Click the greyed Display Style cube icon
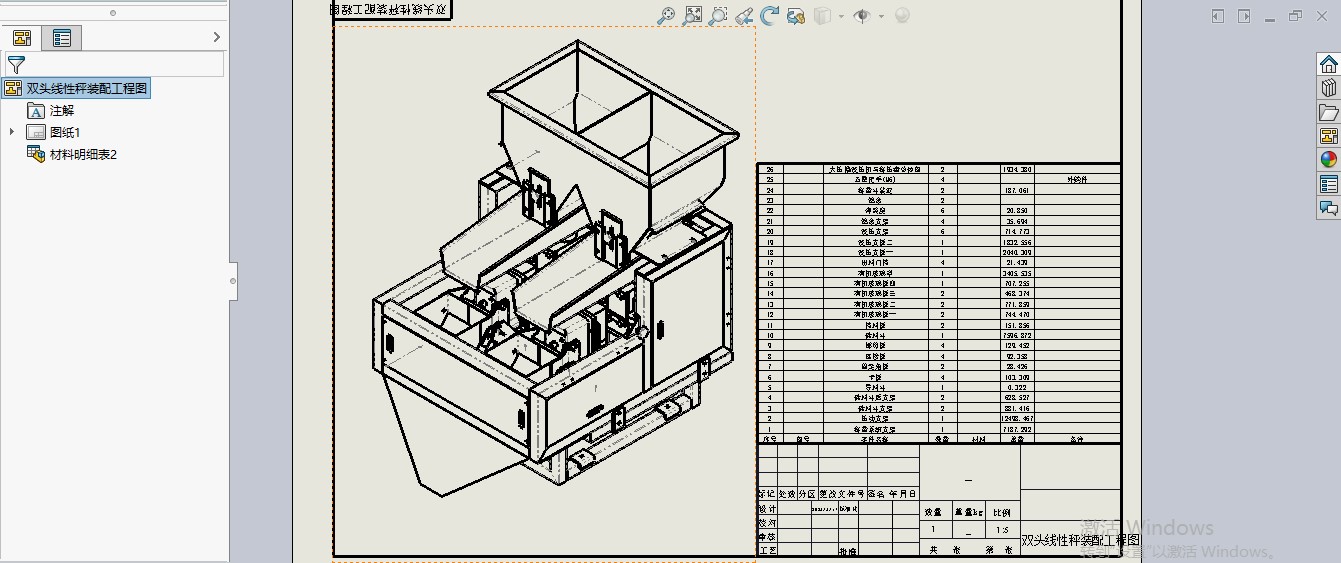This screenshot has width=1341, height=563. 822,16
